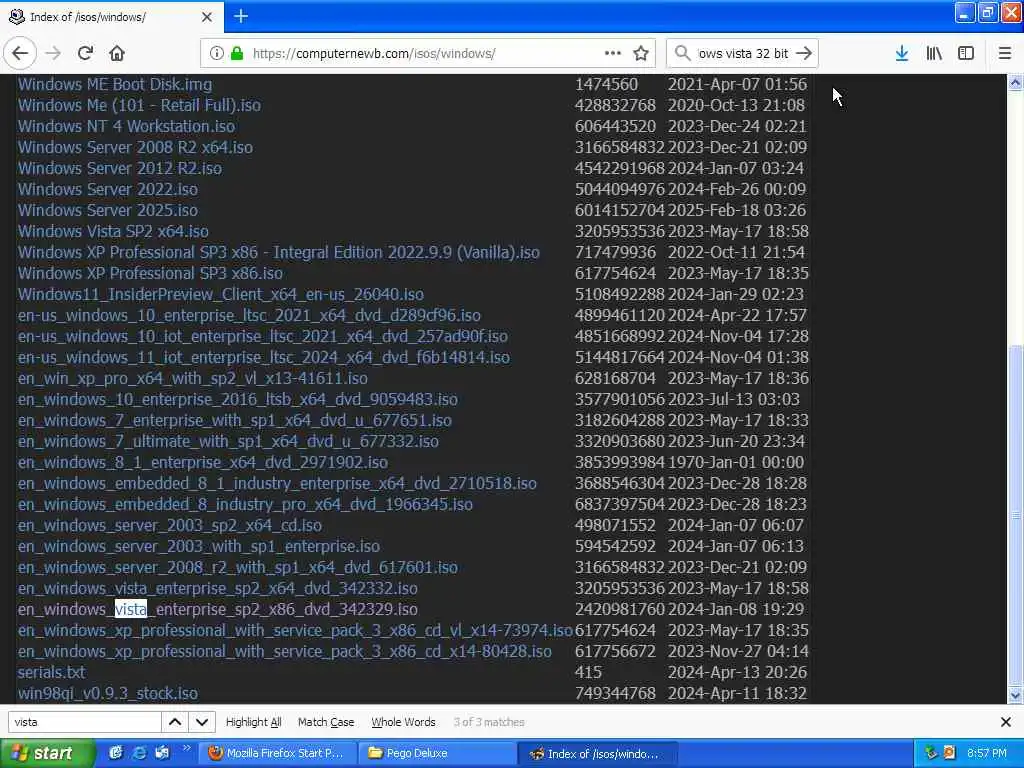
Task: Click the scrollbar up arrow
Action: [x=1015, y=83]
